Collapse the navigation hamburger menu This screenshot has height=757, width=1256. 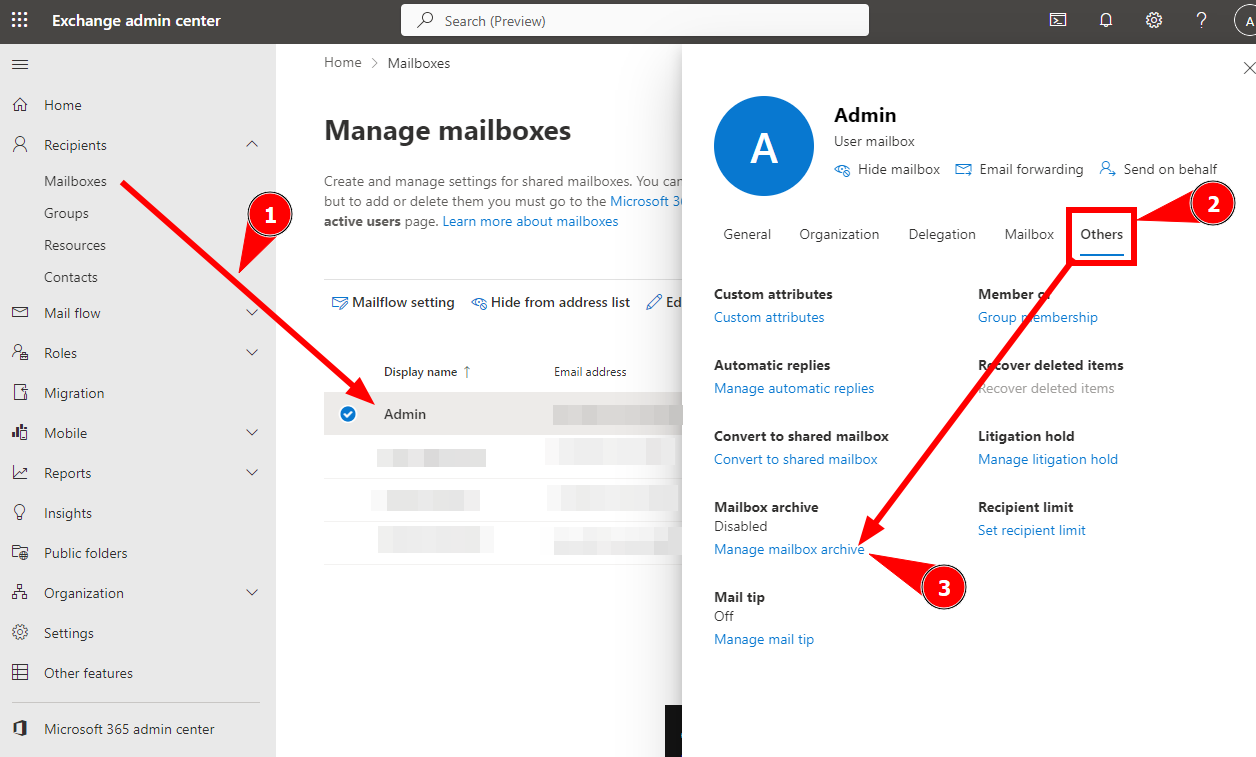pyautogui.click(x=20, y=64)
